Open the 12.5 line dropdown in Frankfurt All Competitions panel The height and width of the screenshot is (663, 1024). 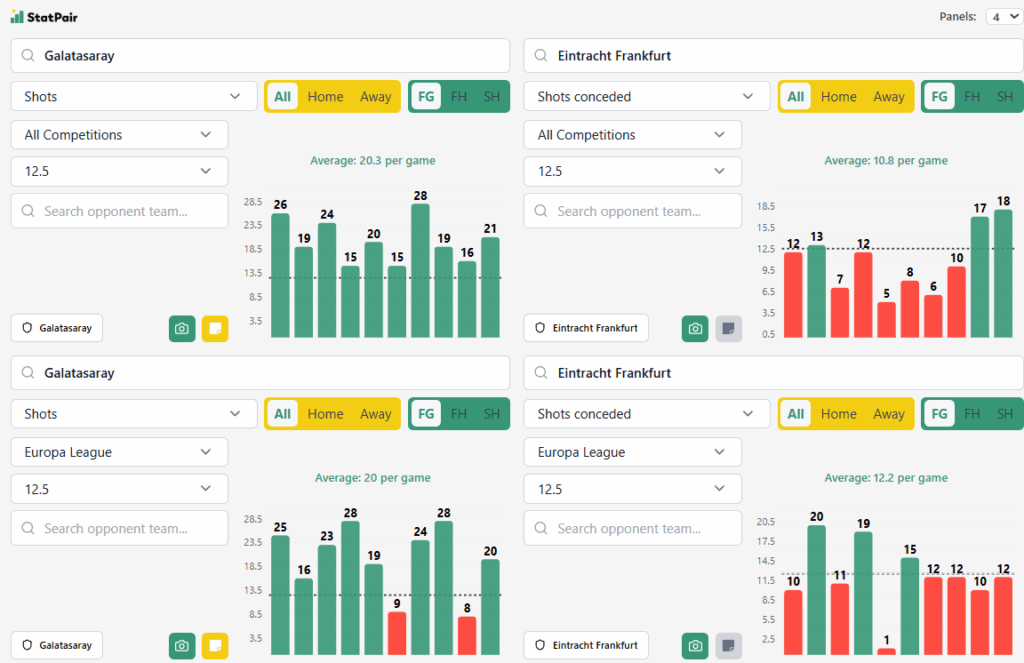pos(632,172)
